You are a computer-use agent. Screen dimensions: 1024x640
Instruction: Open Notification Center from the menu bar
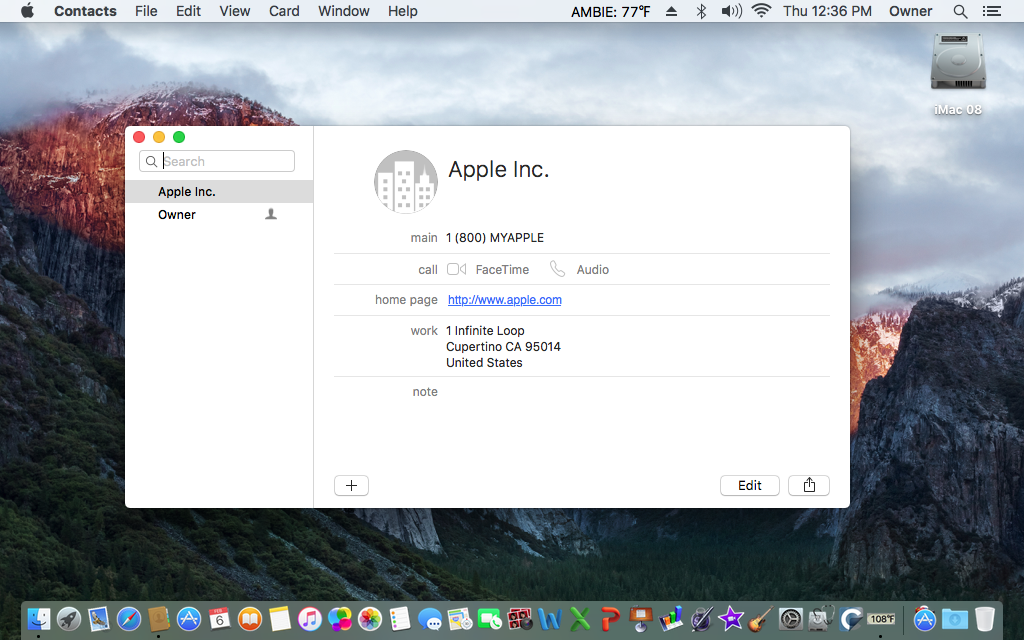tap(991, 11)
